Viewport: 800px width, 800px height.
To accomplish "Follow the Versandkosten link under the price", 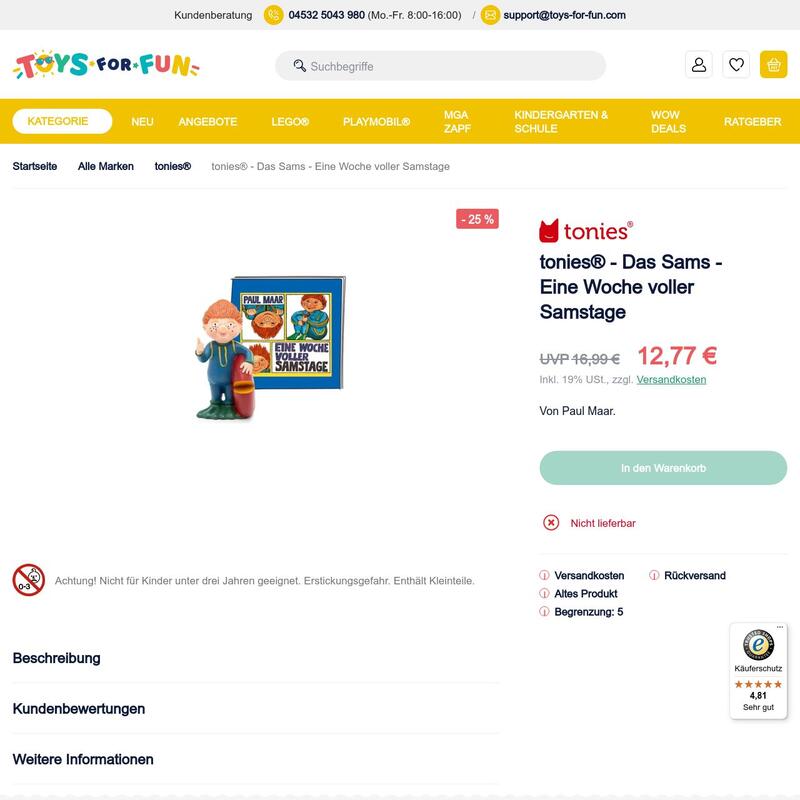I will click(x=671, y=380).
